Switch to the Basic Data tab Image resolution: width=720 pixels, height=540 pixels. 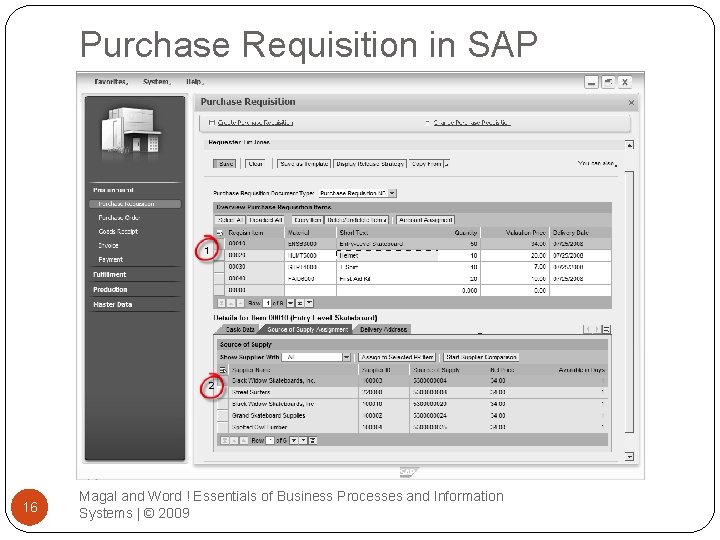click(x=239, y=330)
